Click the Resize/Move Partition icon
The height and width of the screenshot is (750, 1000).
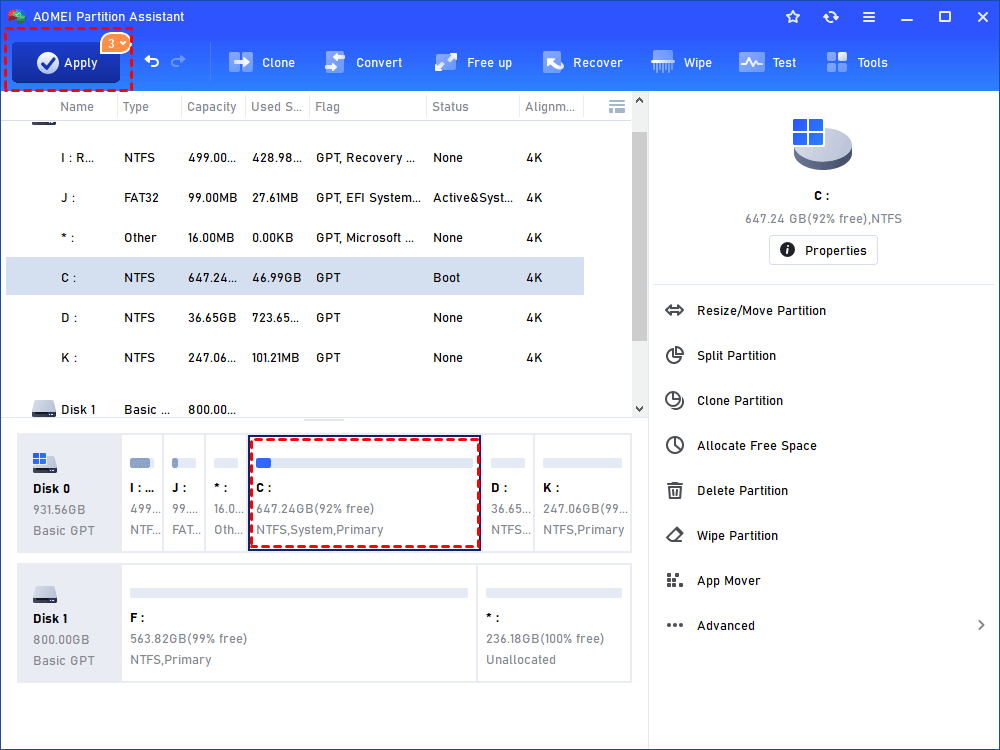coord(675,311)
